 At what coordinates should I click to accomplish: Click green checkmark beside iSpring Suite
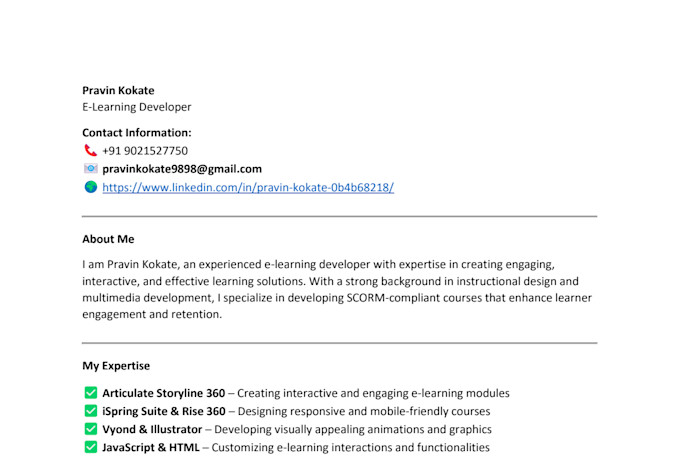[91, 410]
